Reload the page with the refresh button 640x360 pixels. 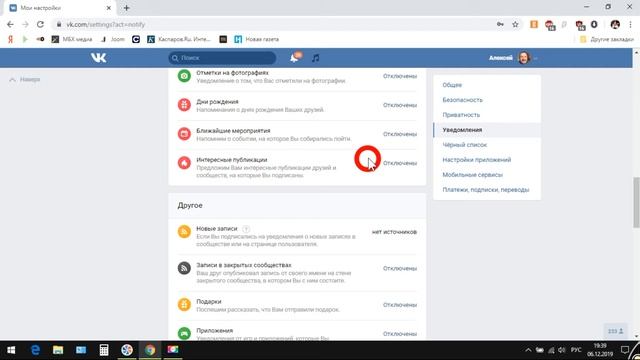coord(40,24)
